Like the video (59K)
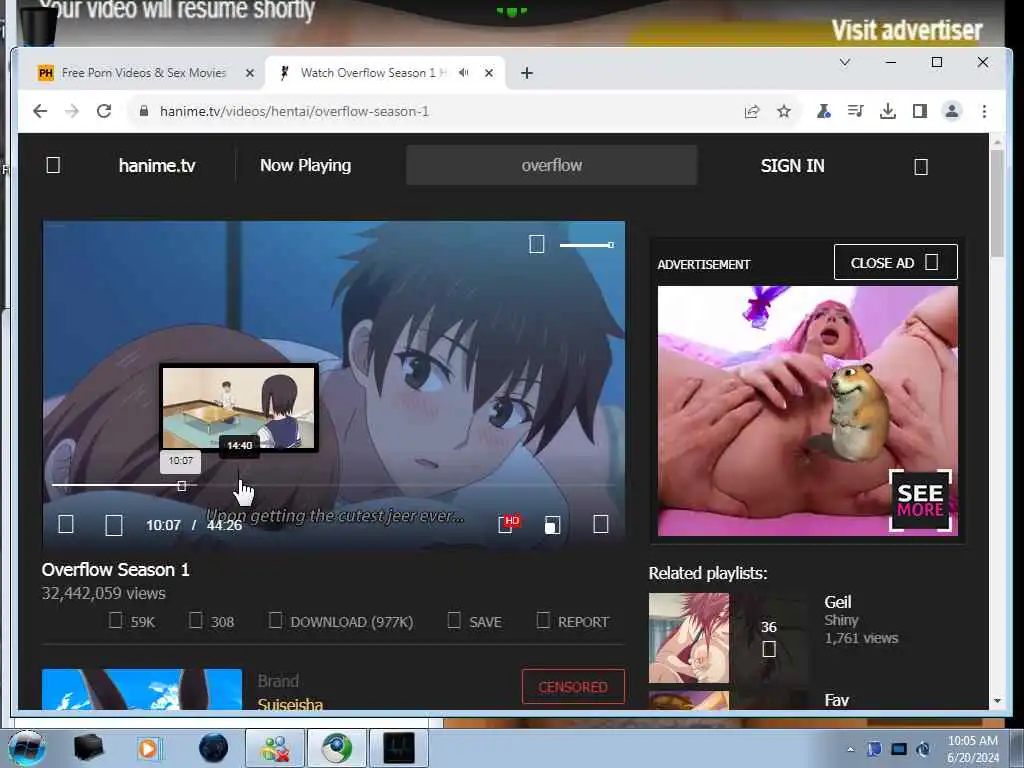The image size is (1024, 768). pyautogui.click(x=132, y=621)
